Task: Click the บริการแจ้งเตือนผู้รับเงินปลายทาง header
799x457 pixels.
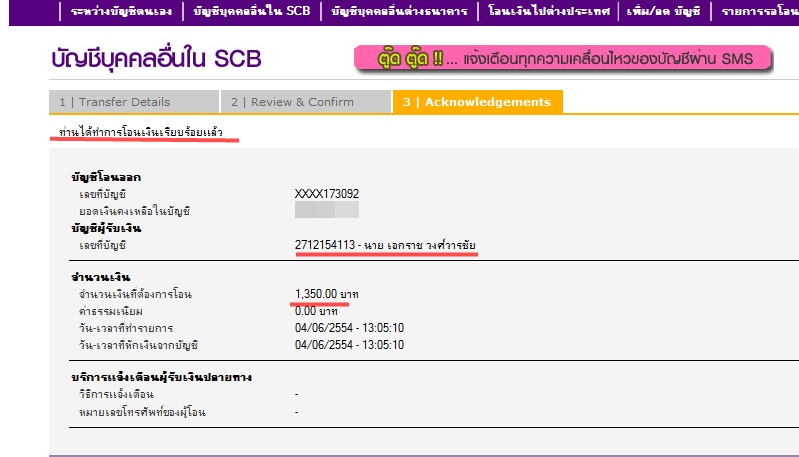Action: (162, 377)
